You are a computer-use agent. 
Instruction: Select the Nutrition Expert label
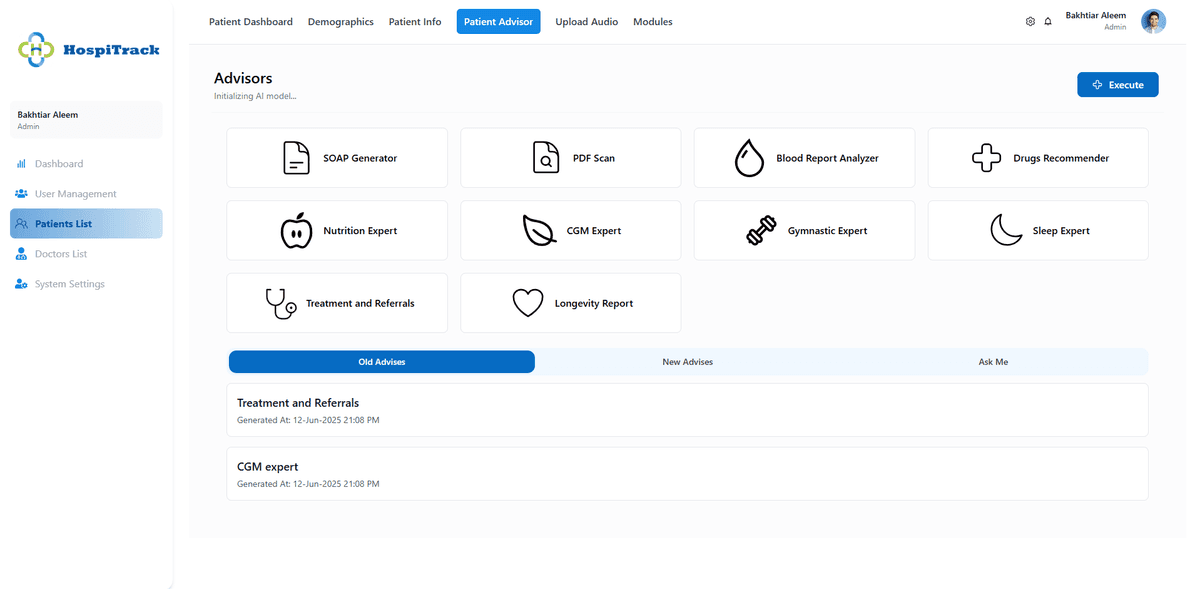(x=360, y=231)
